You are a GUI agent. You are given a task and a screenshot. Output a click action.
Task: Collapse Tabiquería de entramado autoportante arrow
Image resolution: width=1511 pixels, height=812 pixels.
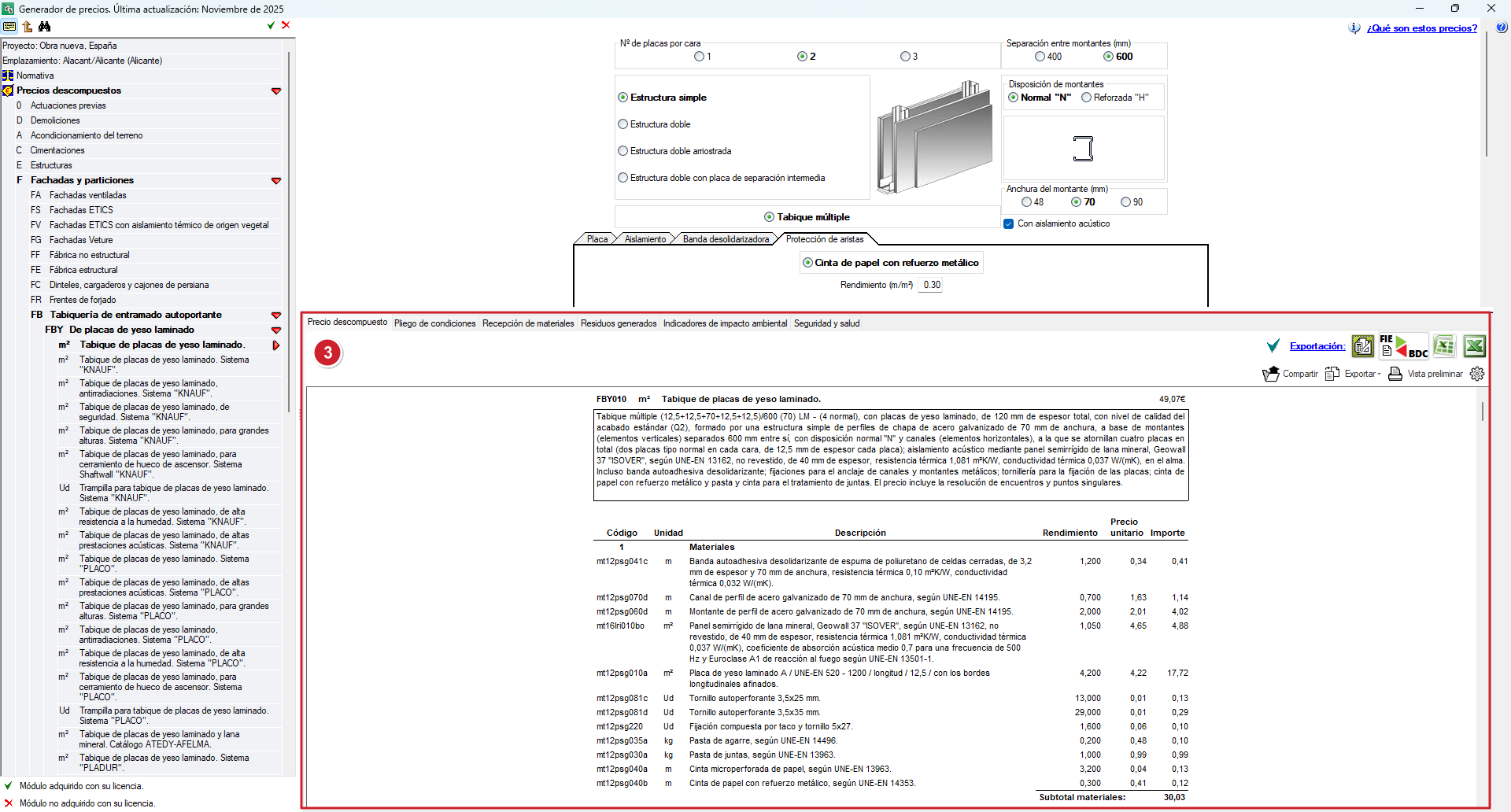pyautogui.click(x=276, y=316)
